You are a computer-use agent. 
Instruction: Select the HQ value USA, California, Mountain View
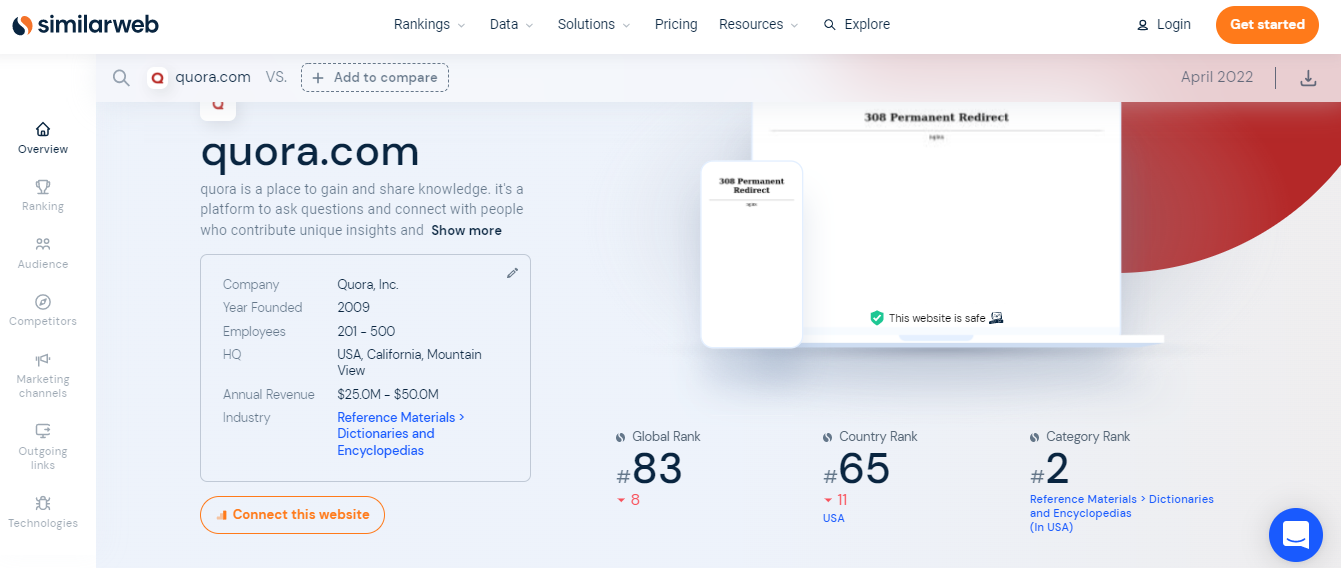click(x=409, y=362)
